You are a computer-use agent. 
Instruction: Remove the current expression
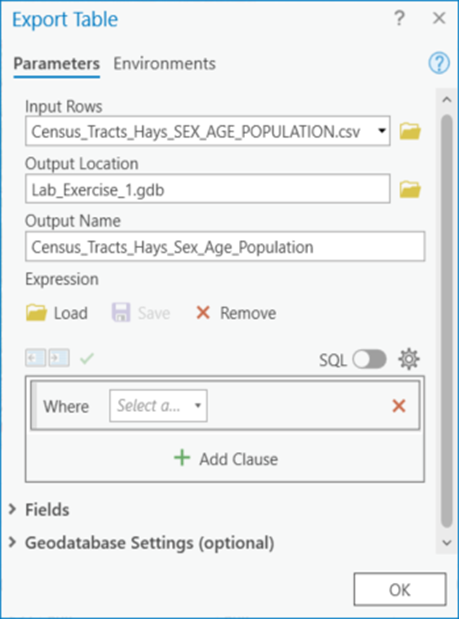(236, 313)
